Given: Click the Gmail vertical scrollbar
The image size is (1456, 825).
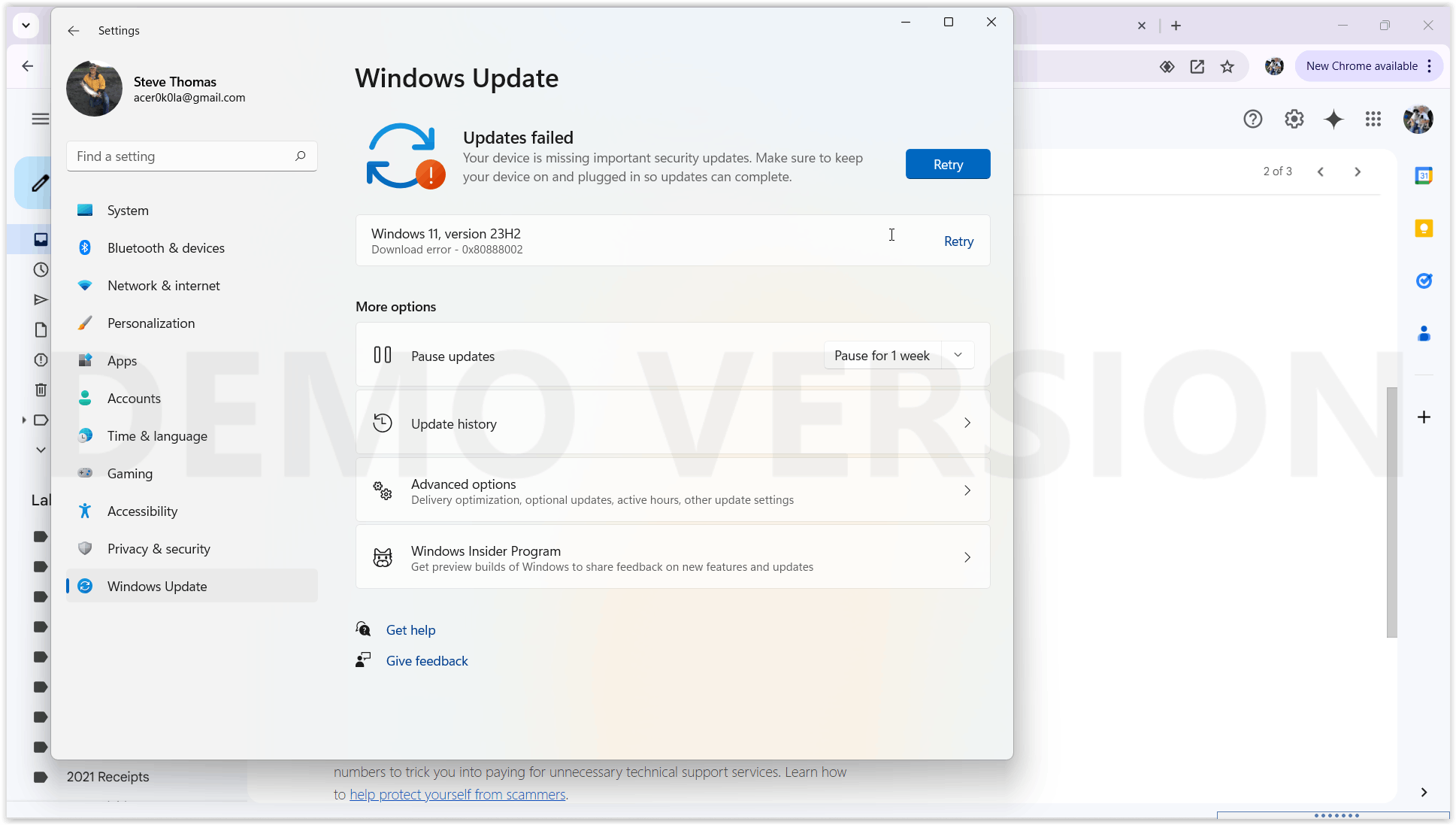Looking at the screenshot, I should pyautogui.click(x=1391, y=511).
